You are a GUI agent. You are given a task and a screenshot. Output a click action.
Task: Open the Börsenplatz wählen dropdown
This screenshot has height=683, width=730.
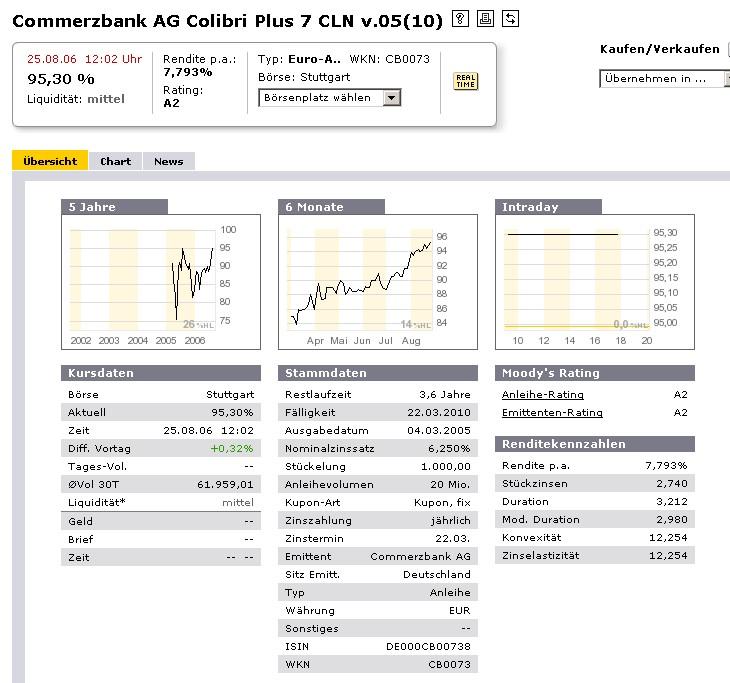pos(330,98)
